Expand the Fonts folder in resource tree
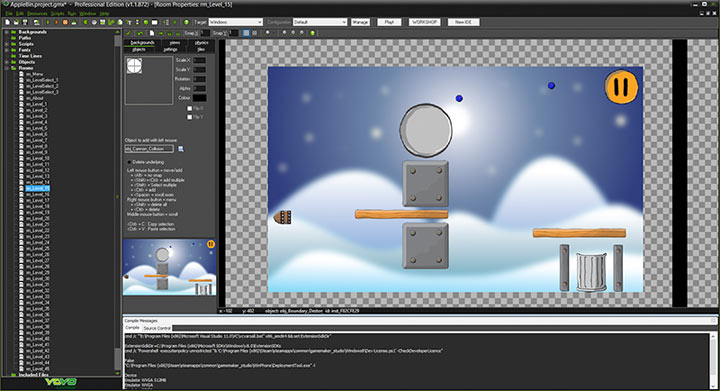The image size is (720, 391). point(6,50)
